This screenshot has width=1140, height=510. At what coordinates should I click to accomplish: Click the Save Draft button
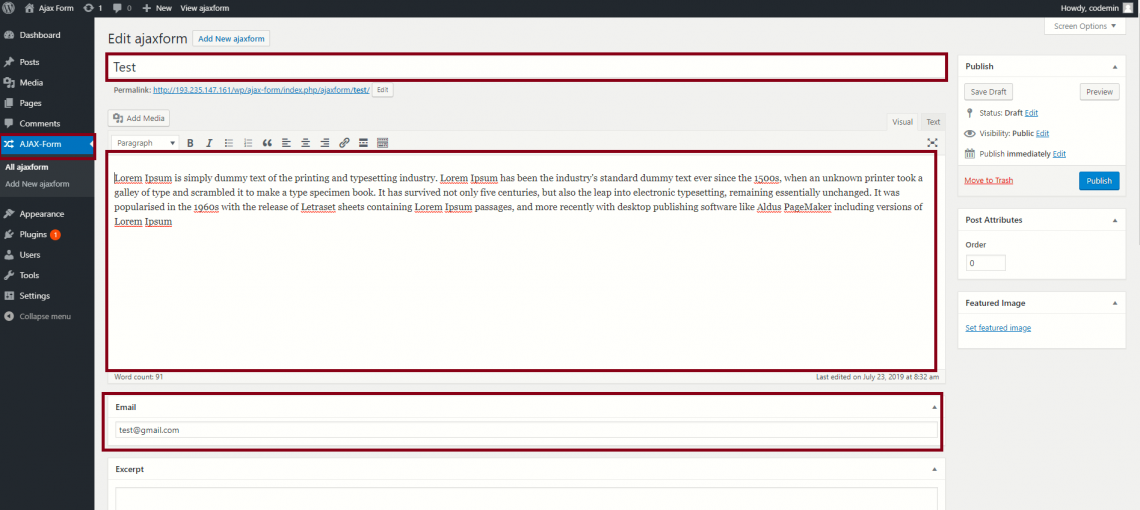(x=989, y=92)
